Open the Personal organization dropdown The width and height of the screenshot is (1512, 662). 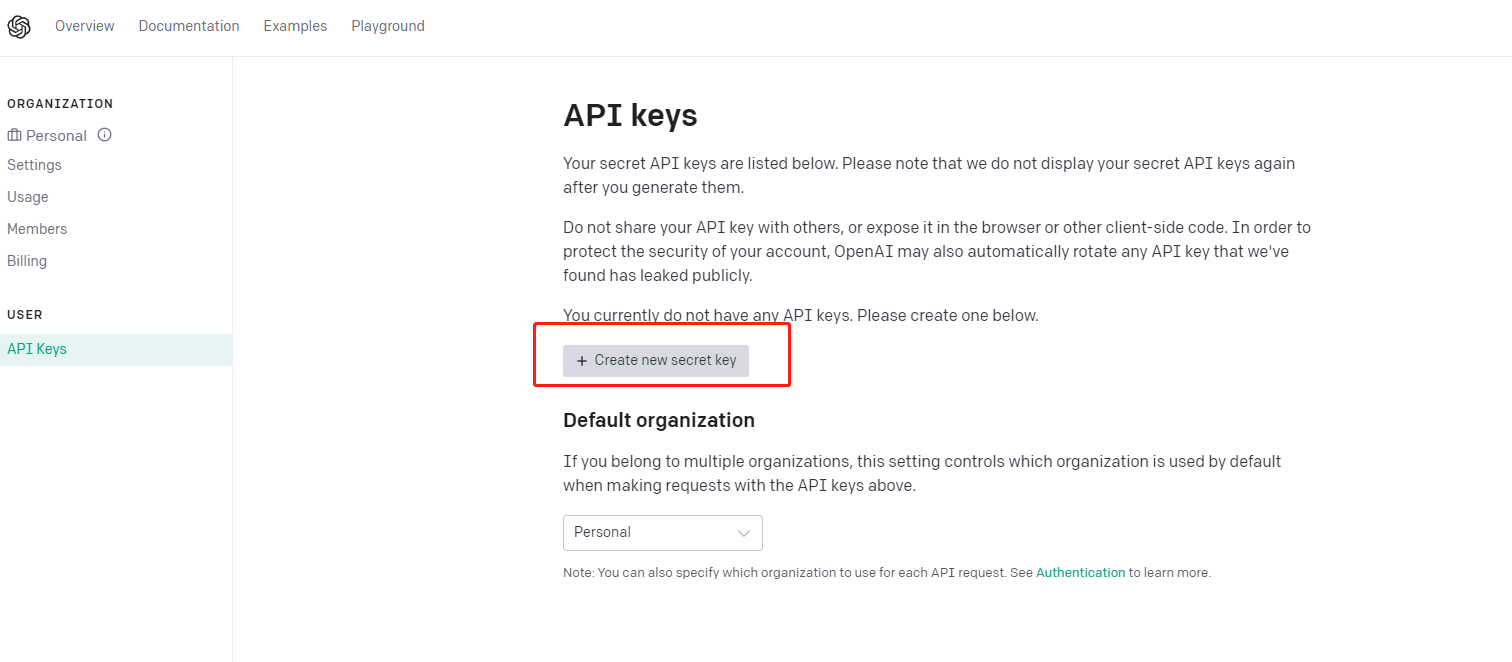click(x=663, y=533)
